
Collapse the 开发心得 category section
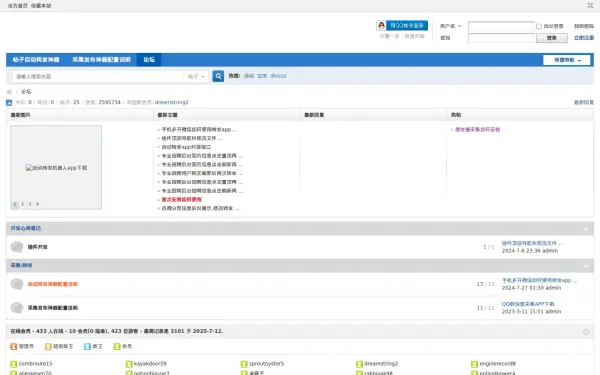[586, 229]
